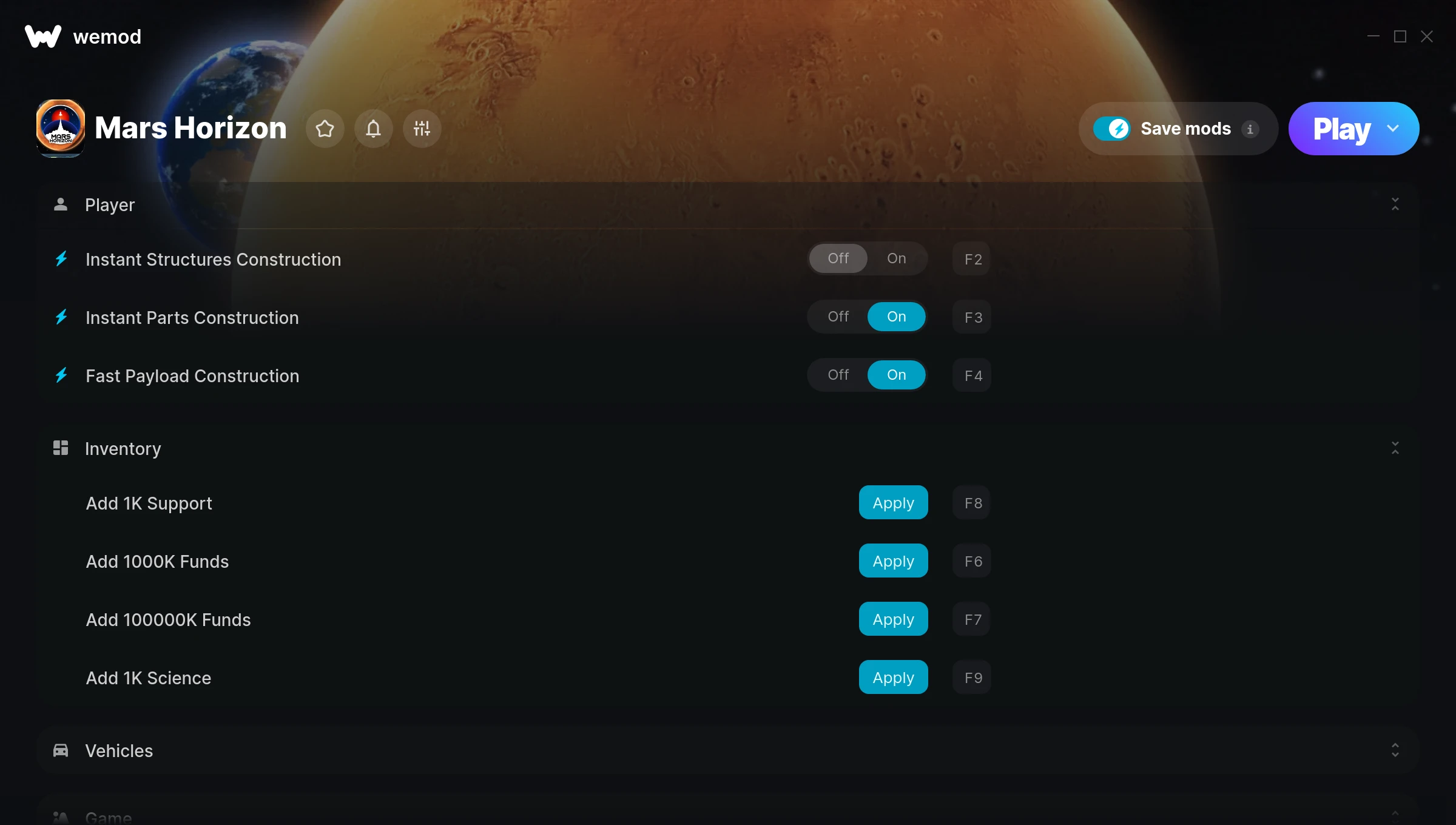Expand the Vehicles section
This screenshot has width=1456, height=825.
(1395, 750)
